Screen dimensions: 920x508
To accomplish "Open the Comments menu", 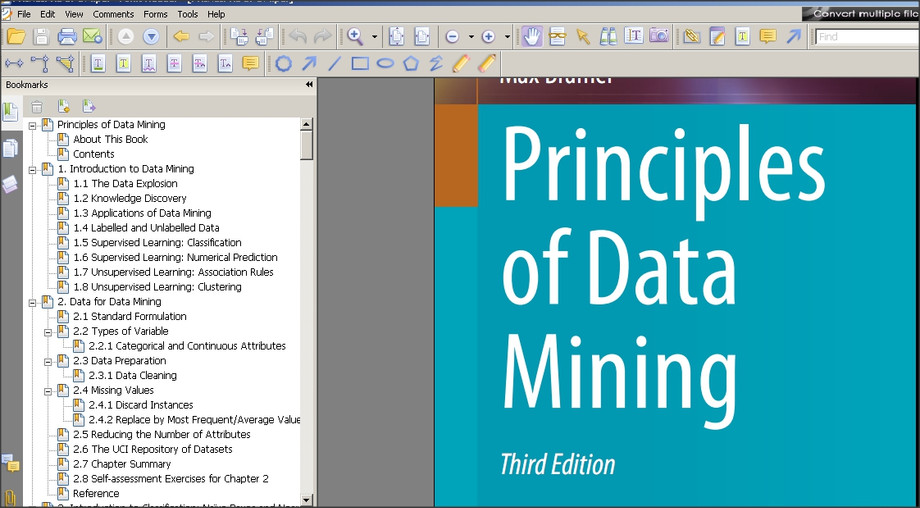I will pos(113,14).
